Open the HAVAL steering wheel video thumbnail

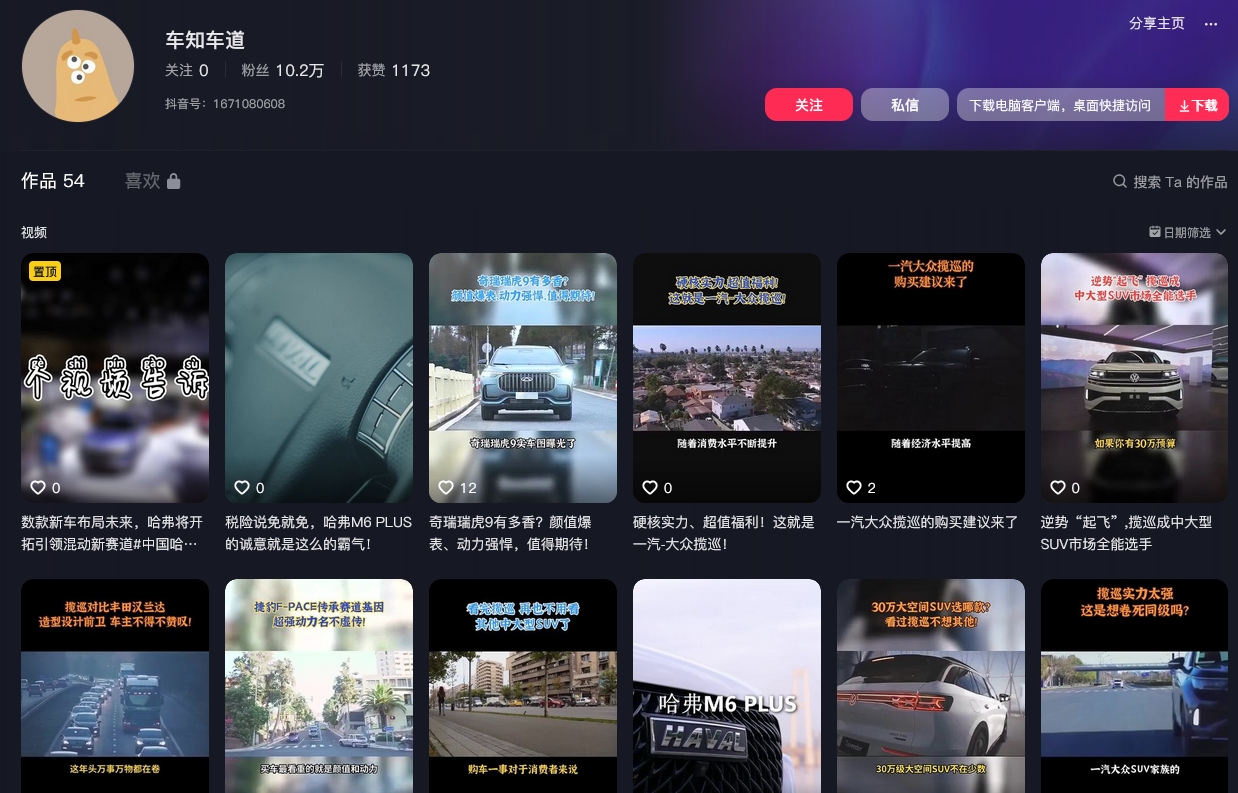tap(319, 377)
